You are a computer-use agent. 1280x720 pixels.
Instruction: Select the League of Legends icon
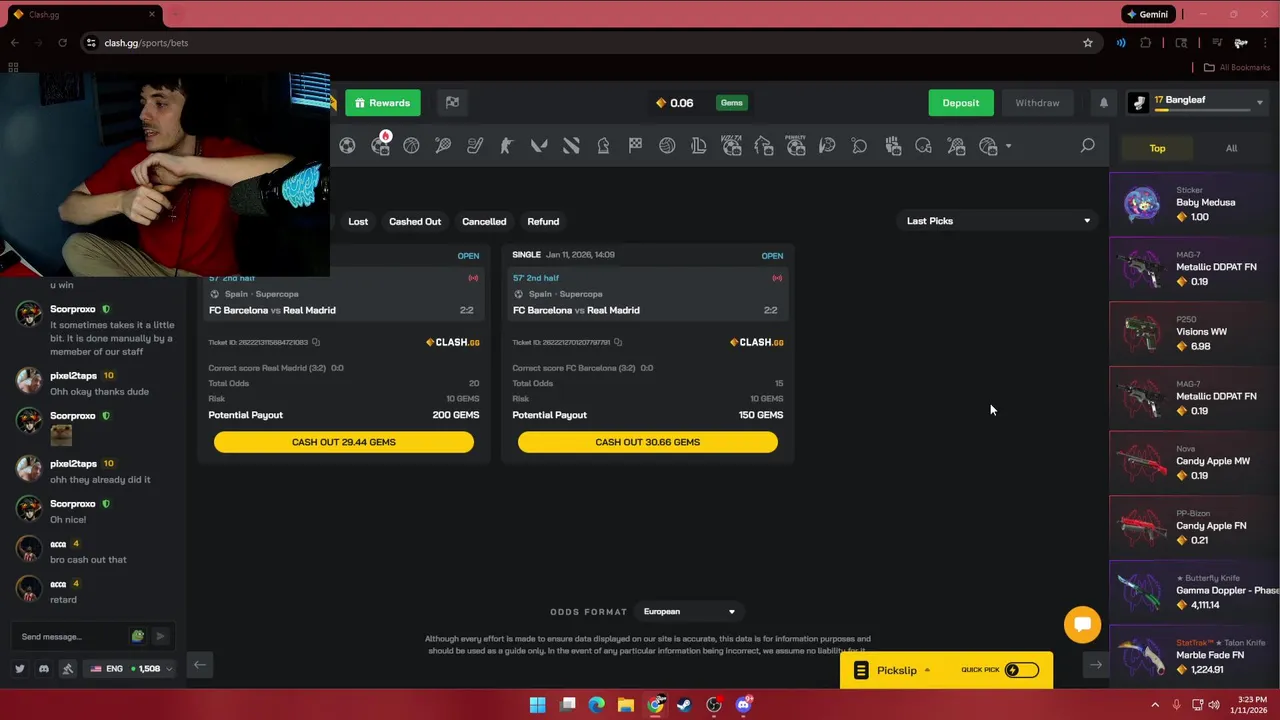click(699, 146)
